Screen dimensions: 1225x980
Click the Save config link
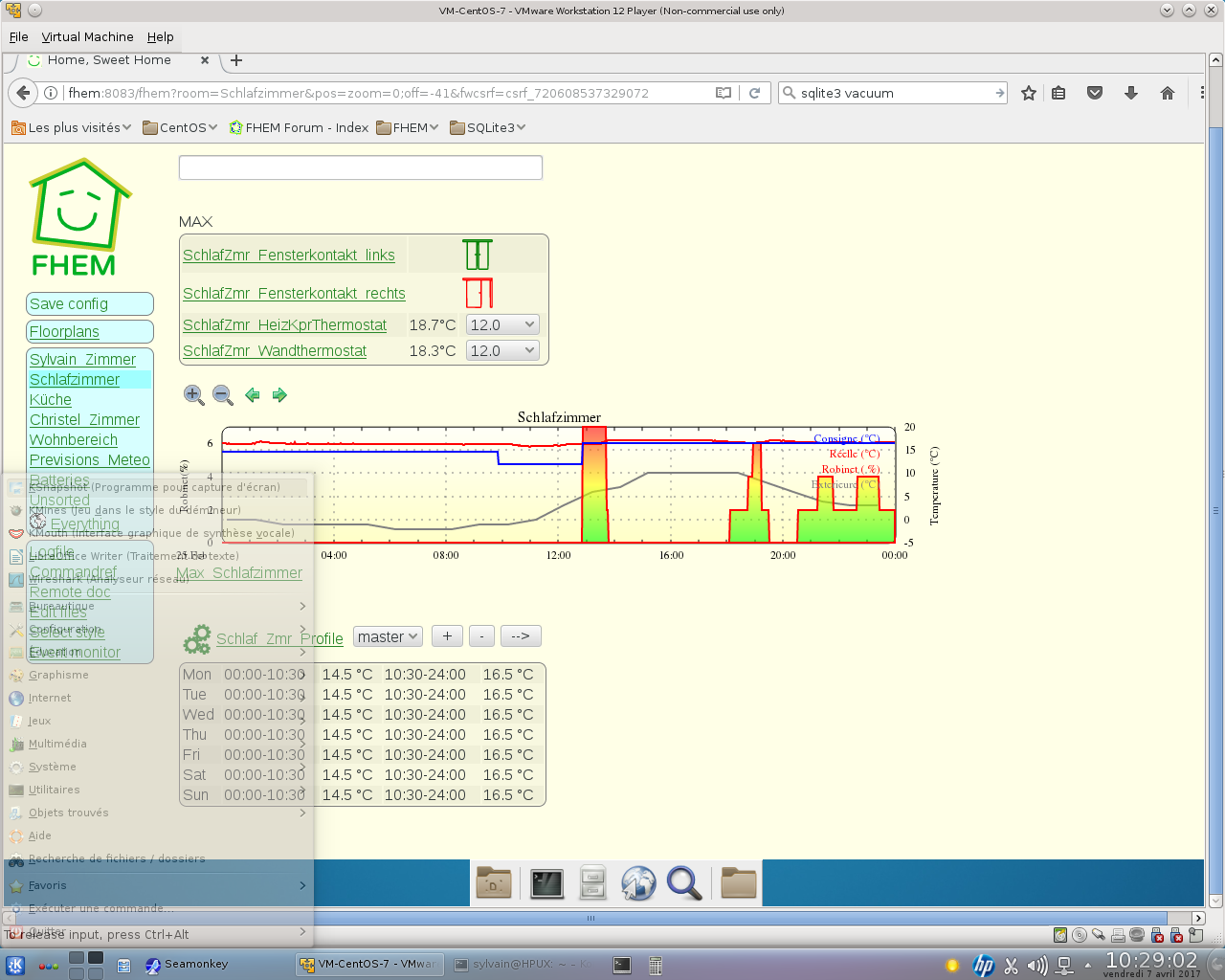click(x=69, y=303)
